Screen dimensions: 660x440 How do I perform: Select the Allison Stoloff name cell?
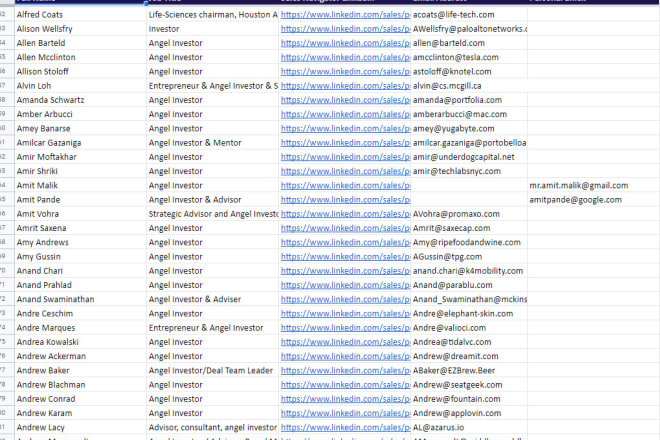coord(80,72)
